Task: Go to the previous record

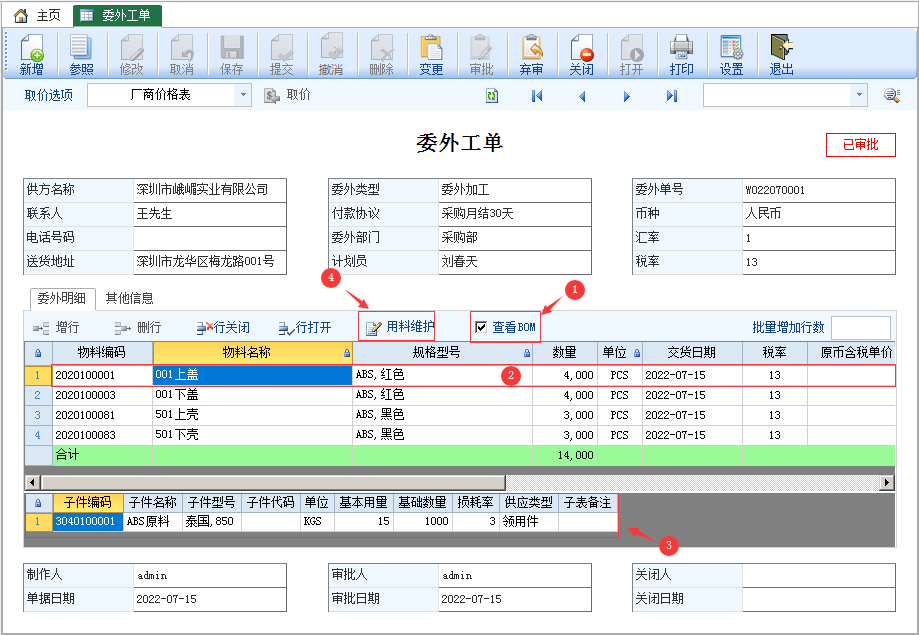Action: pyautogui.click(x=582, y=96)
